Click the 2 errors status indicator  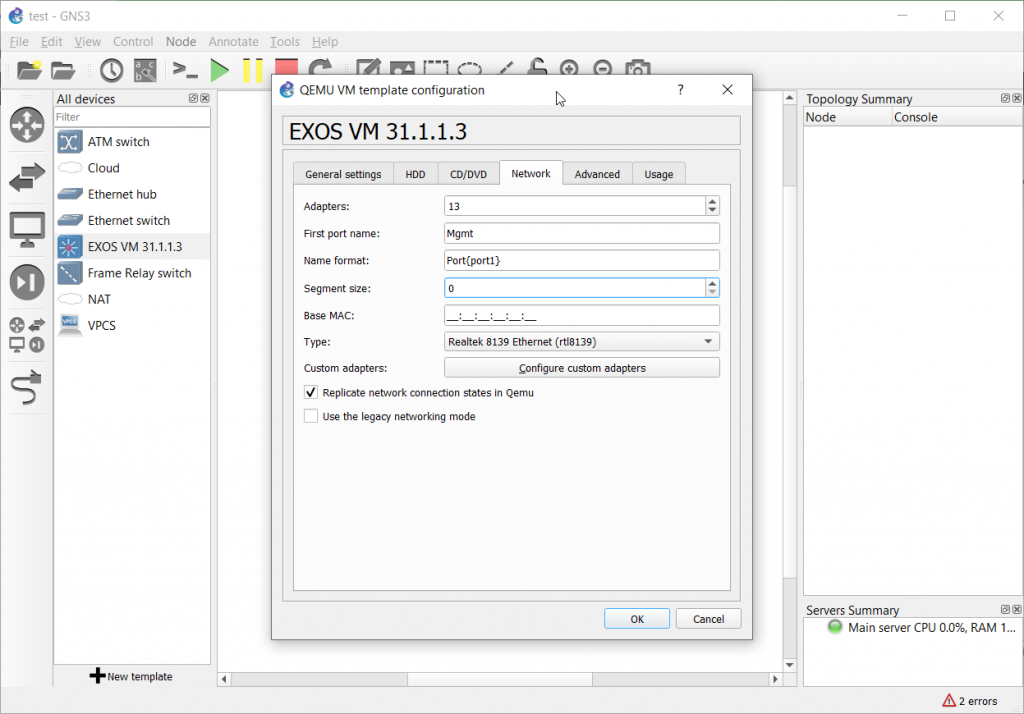pyautogui.click(x=970, y=701)
